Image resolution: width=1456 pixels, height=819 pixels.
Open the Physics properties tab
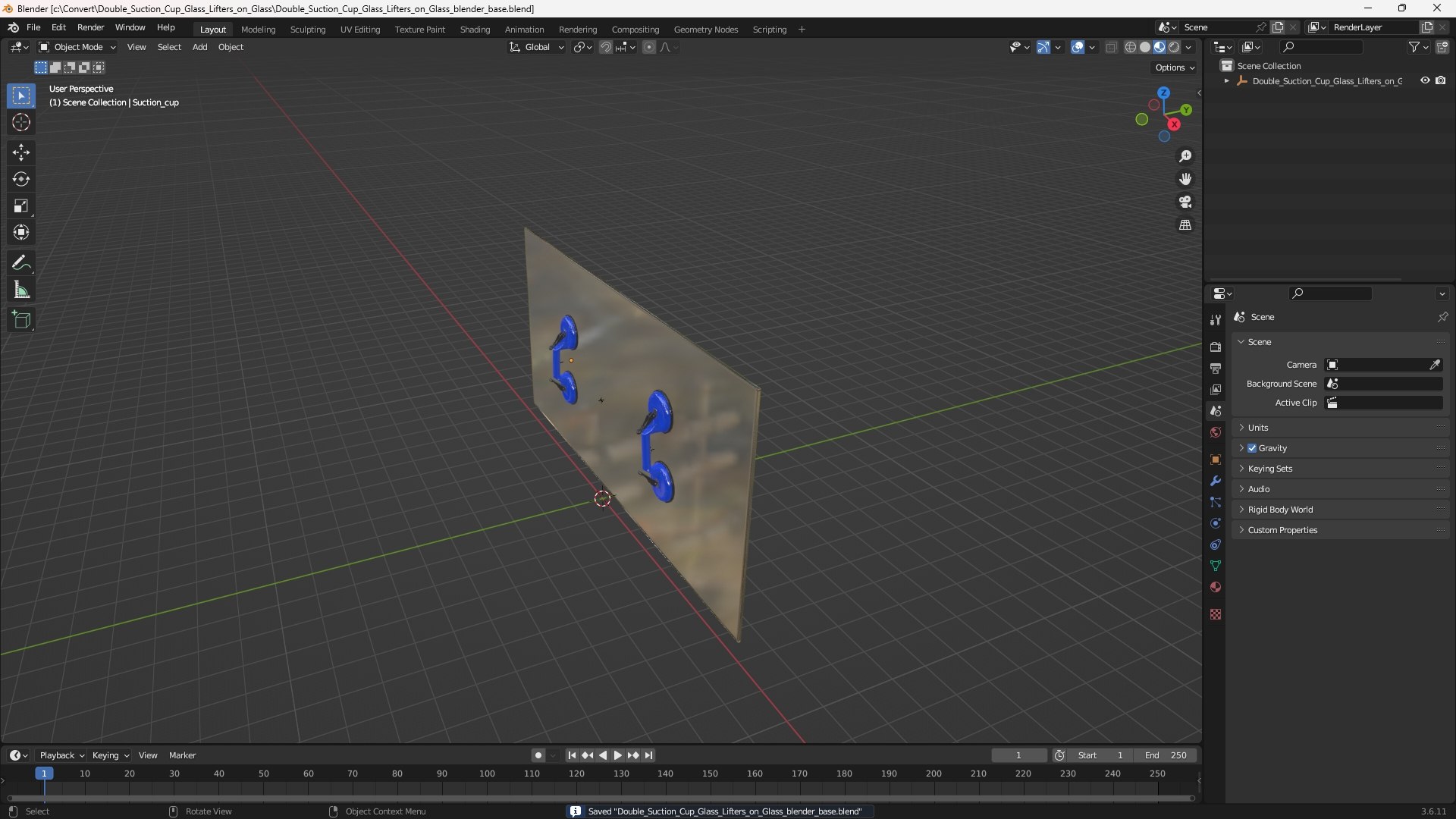1216,523
